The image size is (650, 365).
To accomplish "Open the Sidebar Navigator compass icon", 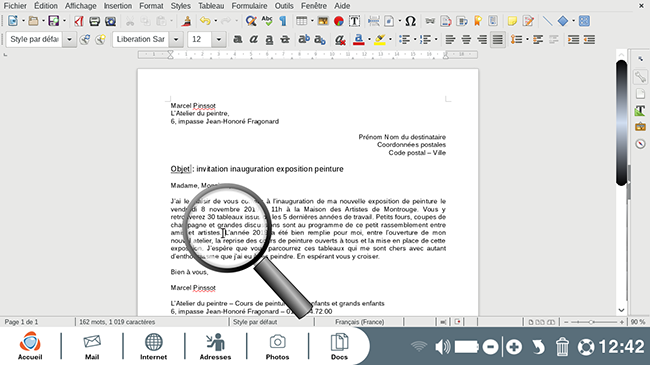I will pyautogui.click(x=640, y=144).
